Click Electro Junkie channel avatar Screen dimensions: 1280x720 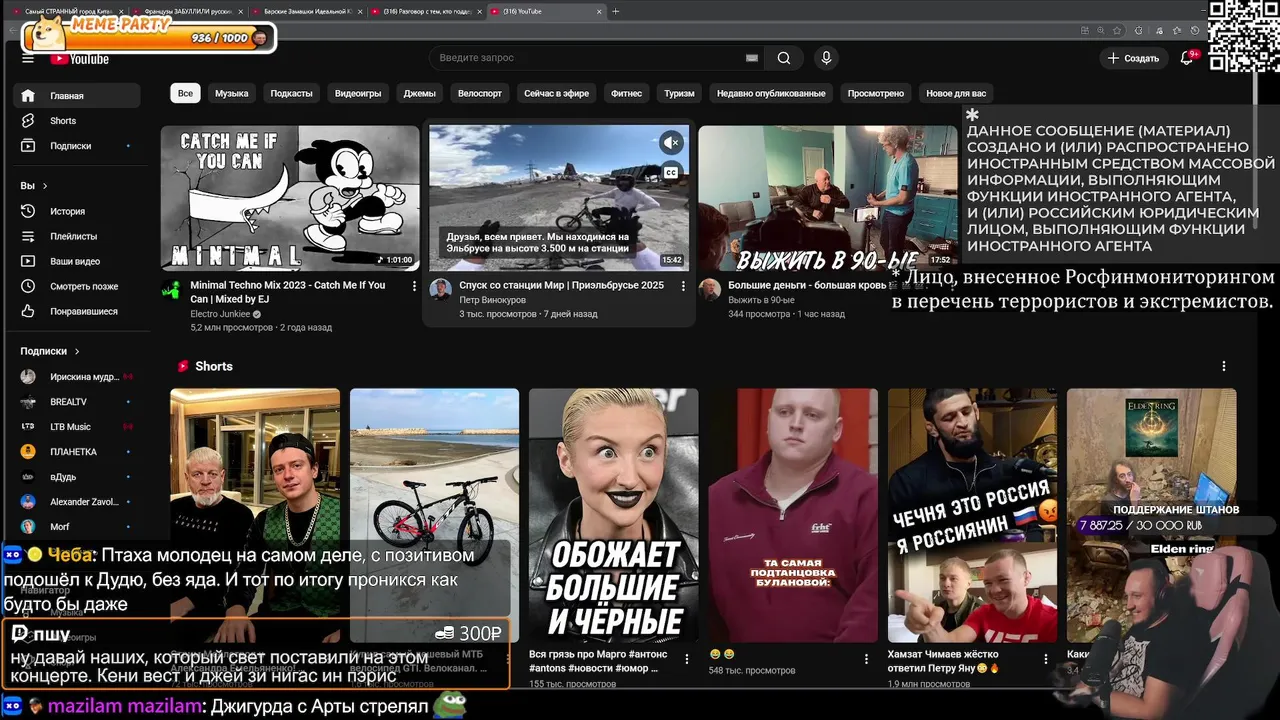[x=172, y=290]
